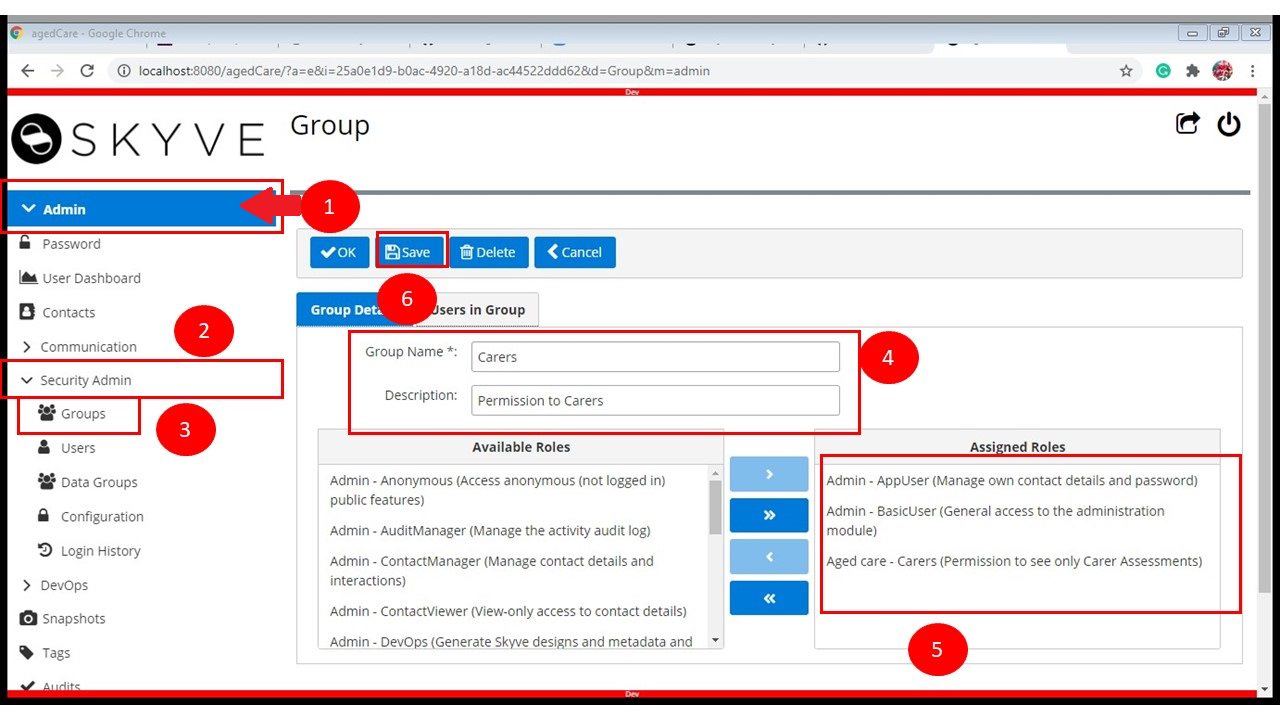Click the Contacts address book icon
The height and width of the screenshot is (720, 1280).
pos(27,312)
